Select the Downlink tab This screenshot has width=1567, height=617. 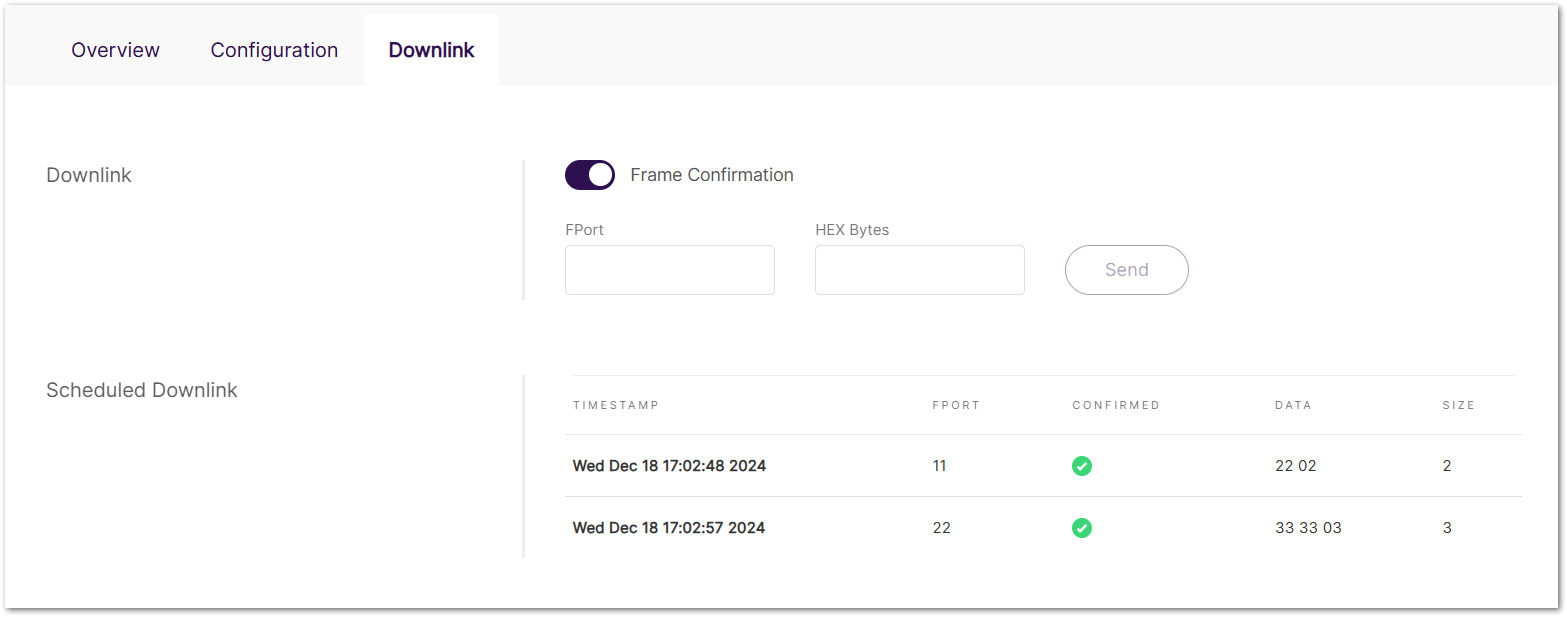pyautogui.click(x=431, y=50)
